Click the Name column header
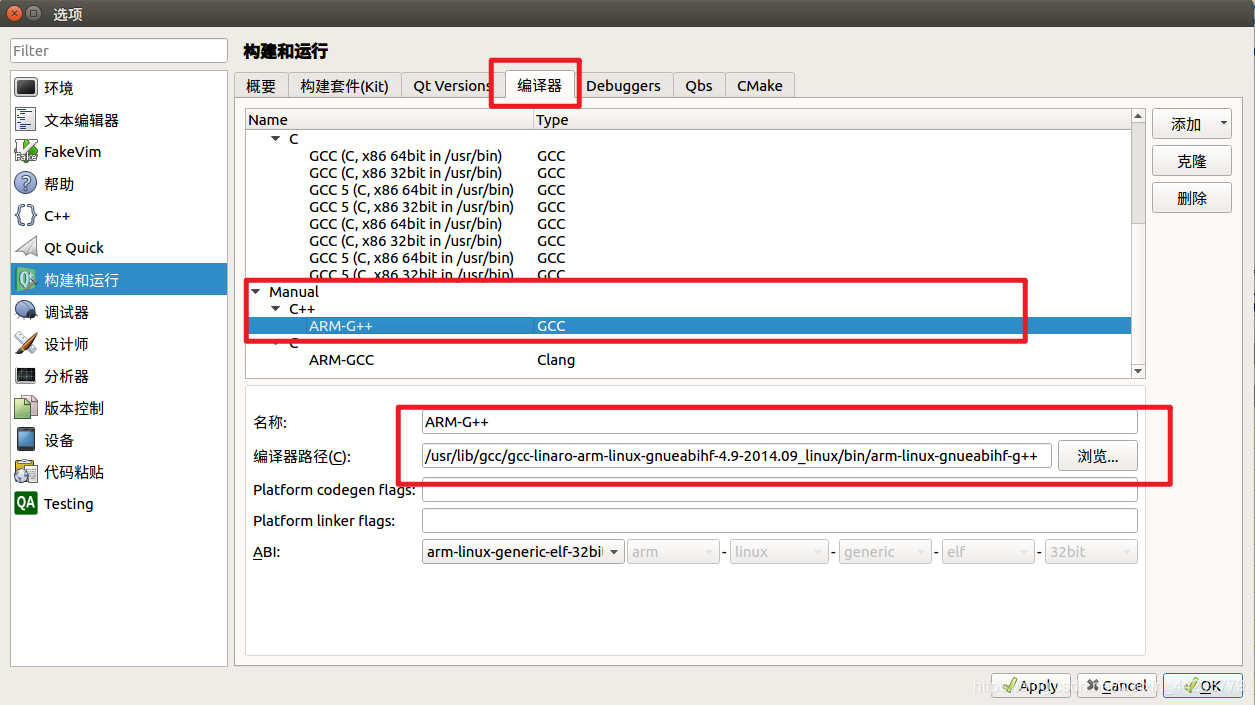The image size is (1255, 705). (x=390, y=120)
